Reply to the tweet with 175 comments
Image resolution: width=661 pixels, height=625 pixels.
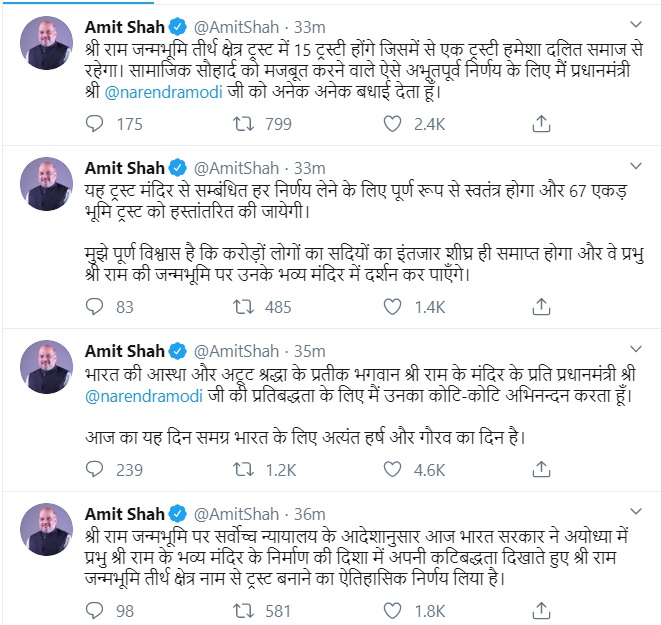94,124
